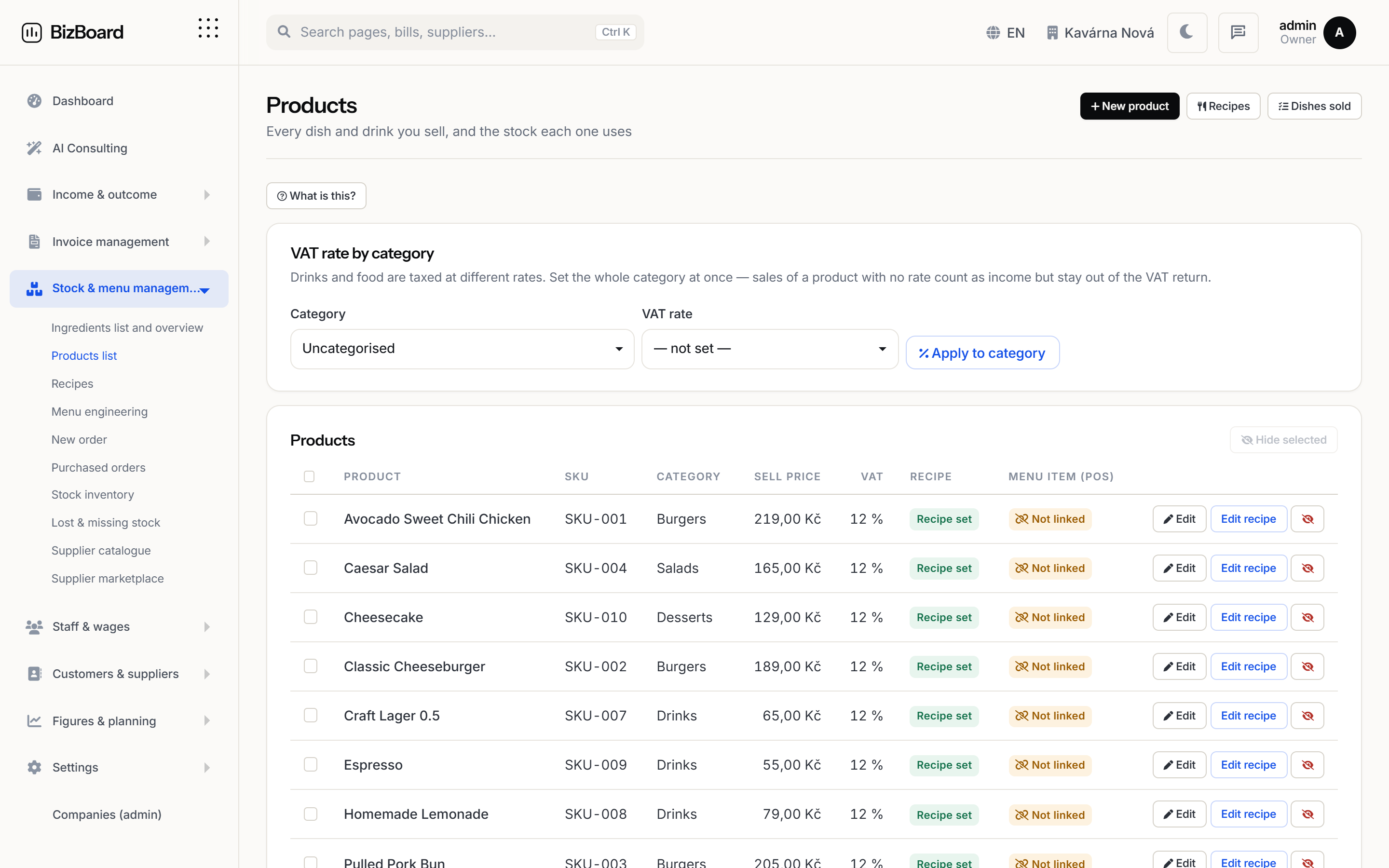
Task: Hide the Cheesecake product row
Action: [1307, 617]
